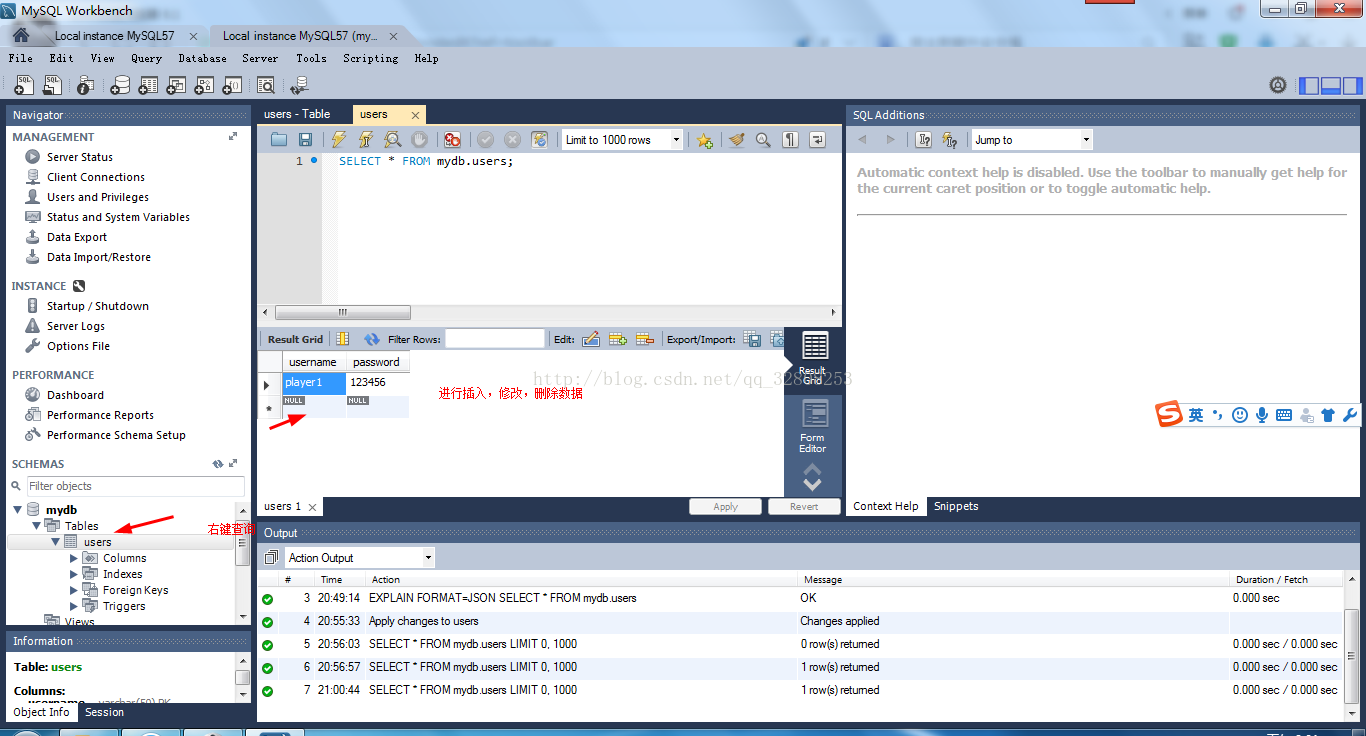Click the Revert button
This screenshot has width=1366, height=736.
tap(804, 506)
